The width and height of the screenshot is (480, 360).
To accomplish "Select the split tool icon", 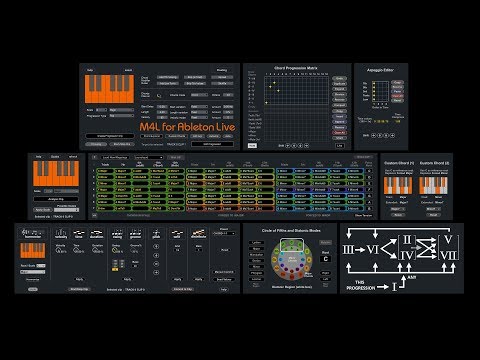I will [x=177, y=233].
